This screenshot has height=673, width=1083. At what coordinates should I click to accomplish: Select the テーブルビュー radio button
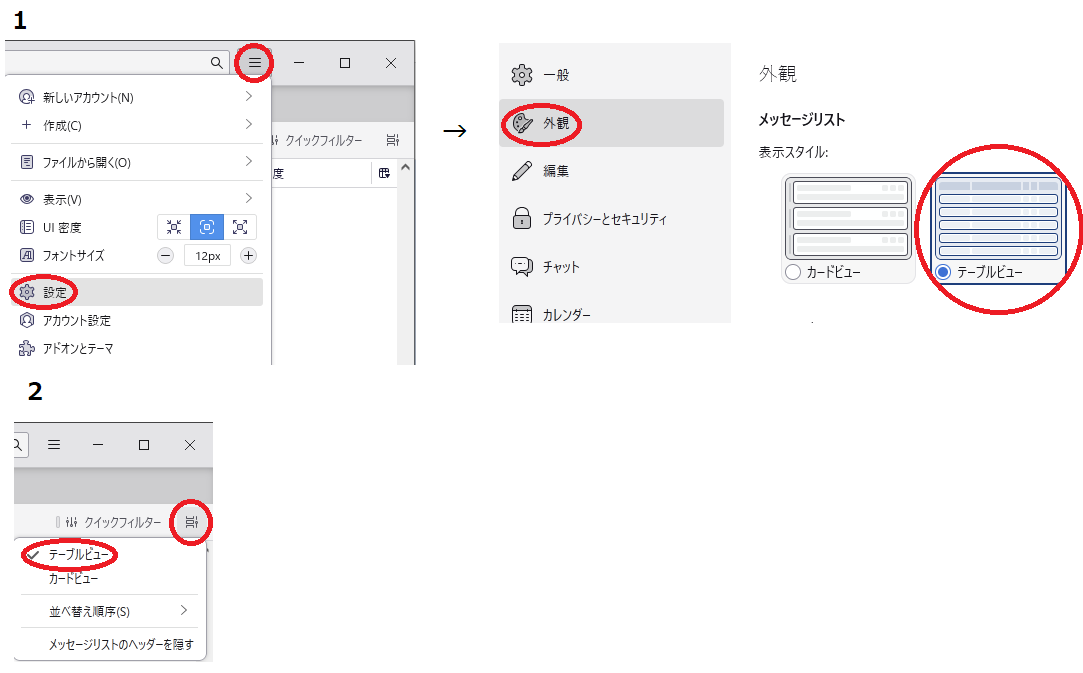coord(943,272)
